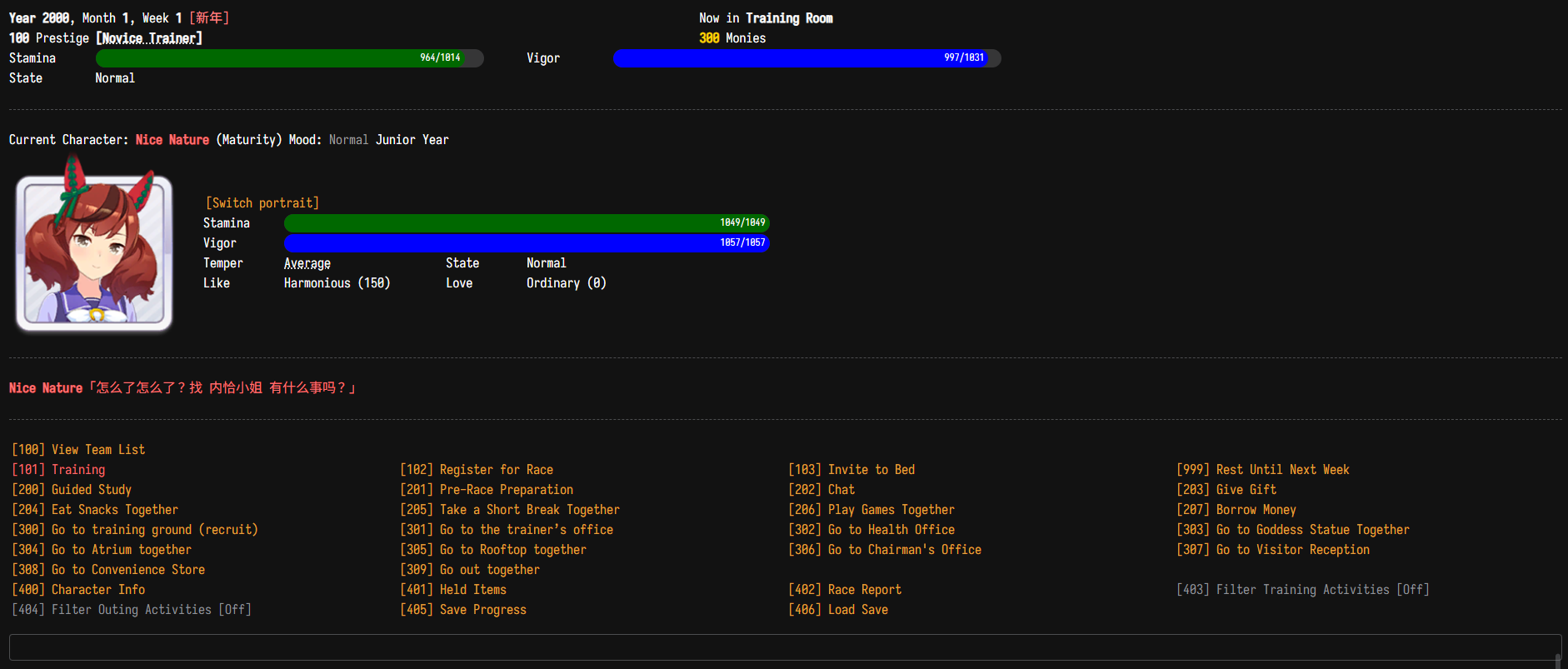Click trainer Vigor bar 997/1031

point(807,58)
